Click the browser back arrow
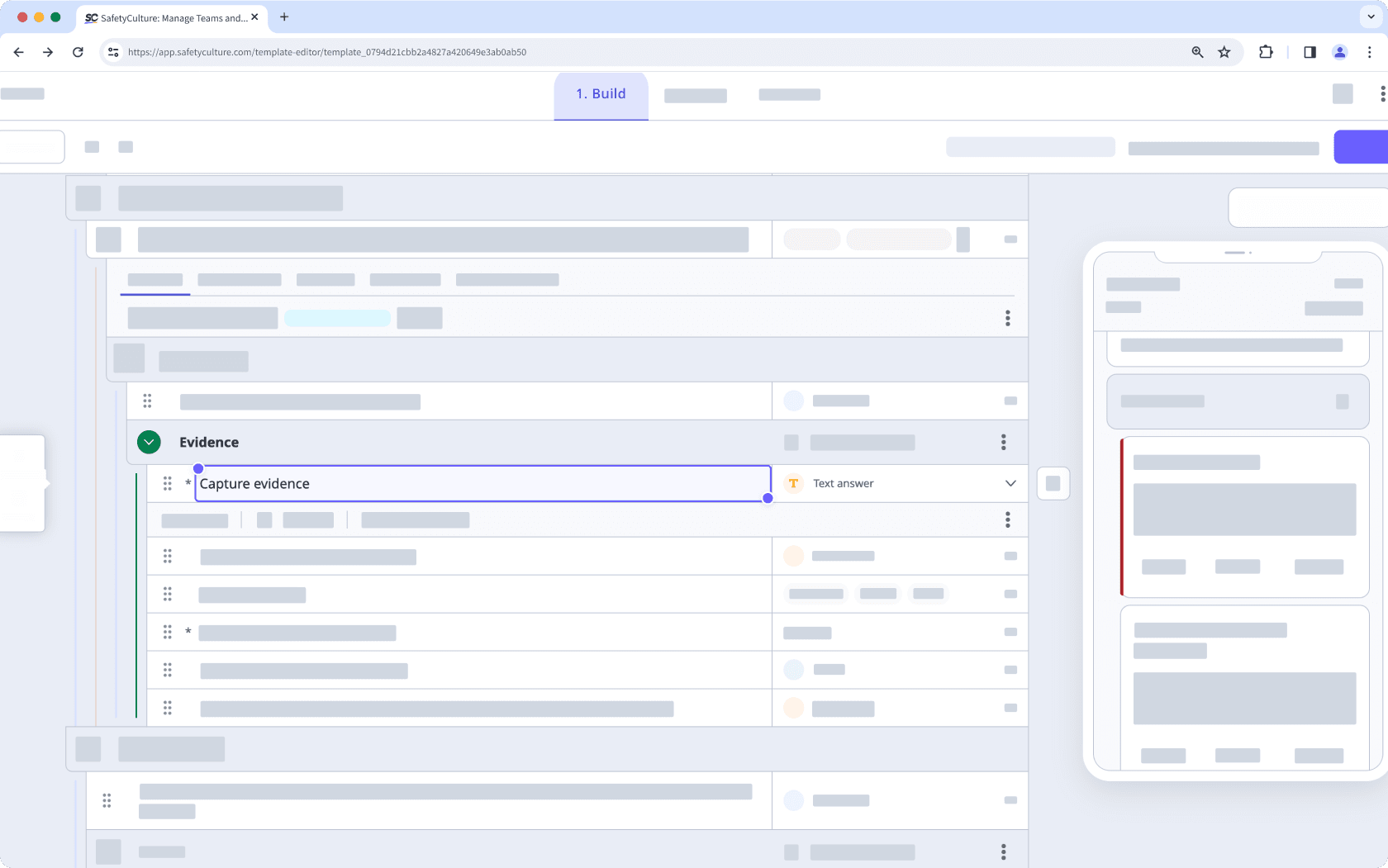Screen dimensions: 1388x868 (x=18, y=52)
